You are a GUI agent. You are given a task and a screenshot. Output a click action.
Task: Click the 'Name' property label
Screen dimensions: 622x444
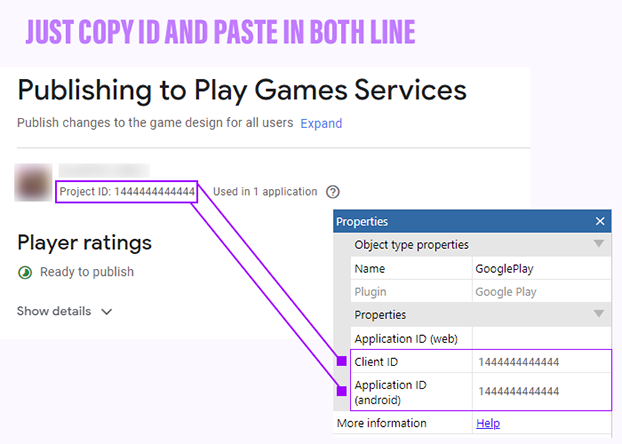(370, 269)
